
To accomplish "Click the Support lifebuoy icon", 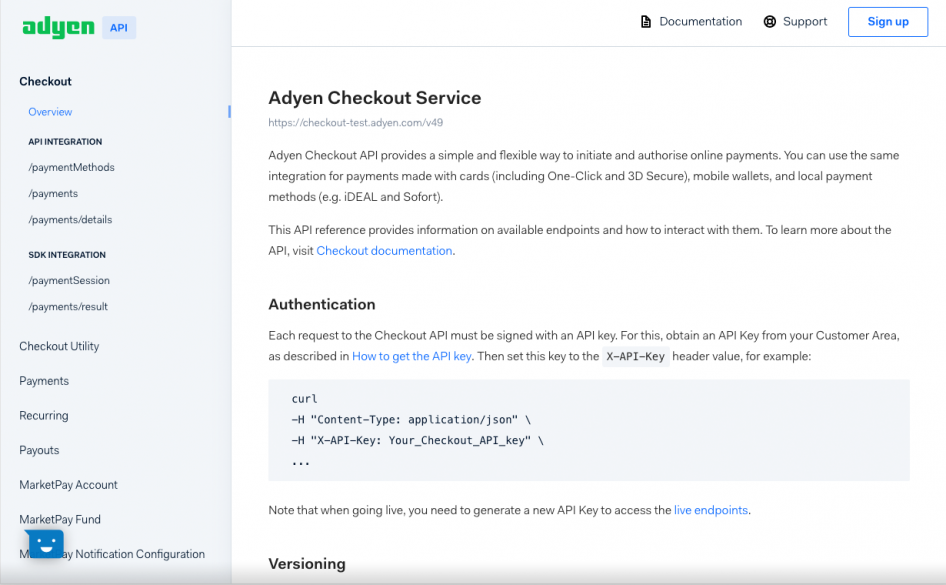I will pyautogui.click(x=770, y=22).
